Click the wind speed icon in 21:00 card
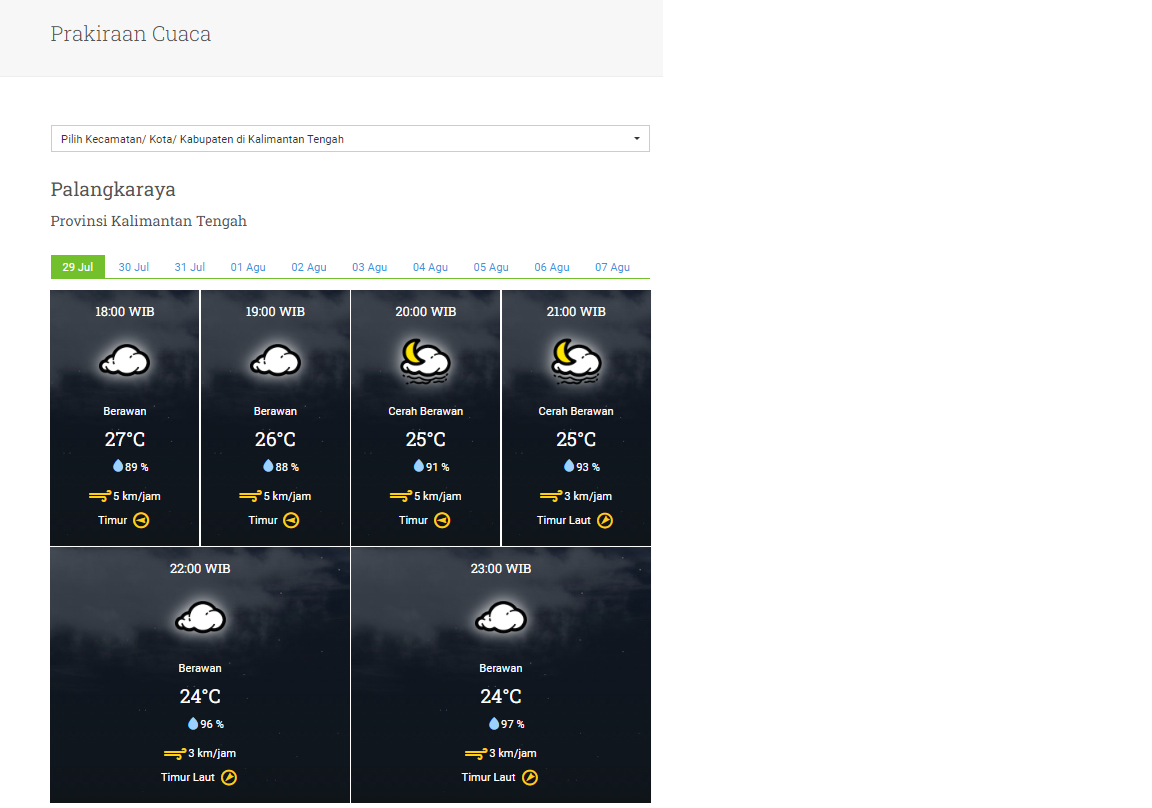The width and height of the screenshot is (1152, 808). tap(551, 496)
